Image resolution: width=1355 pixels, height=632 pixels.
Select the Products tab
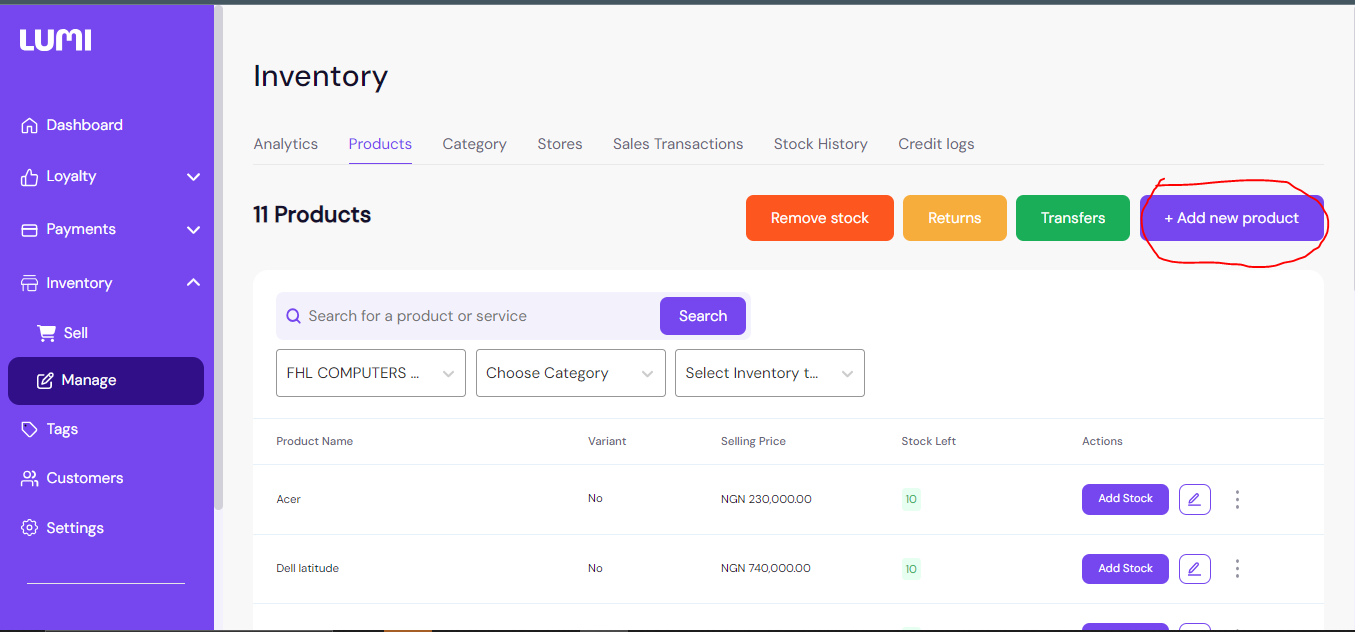[380, 144]
